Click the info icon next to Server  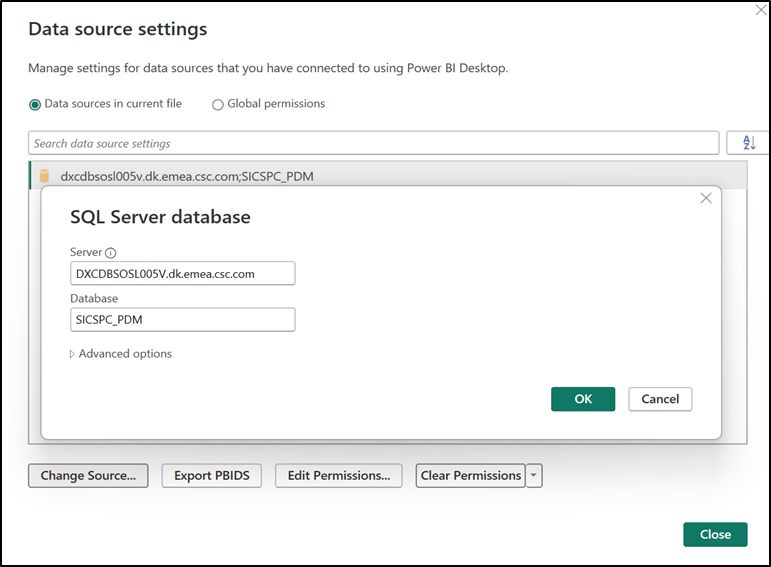[x=111, y=253]
